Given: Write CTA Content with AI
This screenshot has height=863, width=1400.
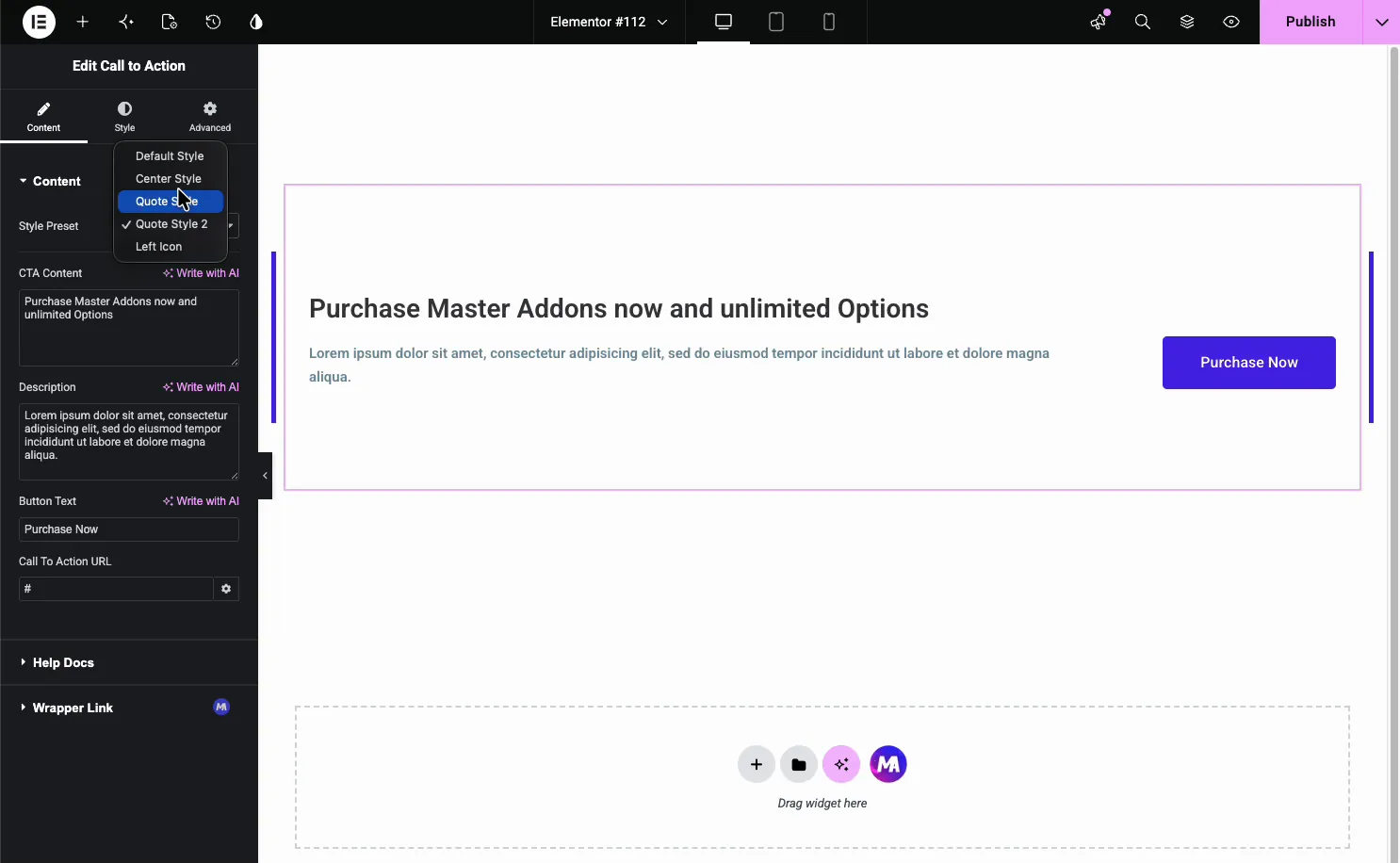Looking at the screenshot, I should [x=201, y=273].
